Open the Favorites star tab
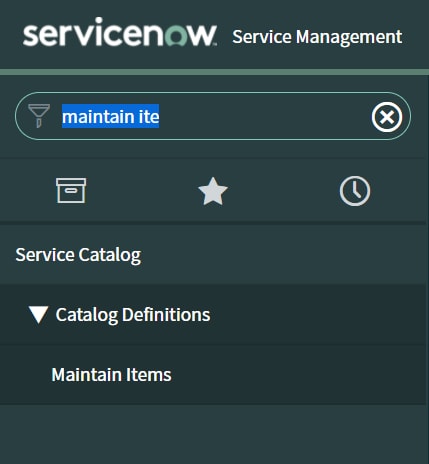The width and height of the screenshot is (429, 464). pyautogui.click(x=213, y=191)
